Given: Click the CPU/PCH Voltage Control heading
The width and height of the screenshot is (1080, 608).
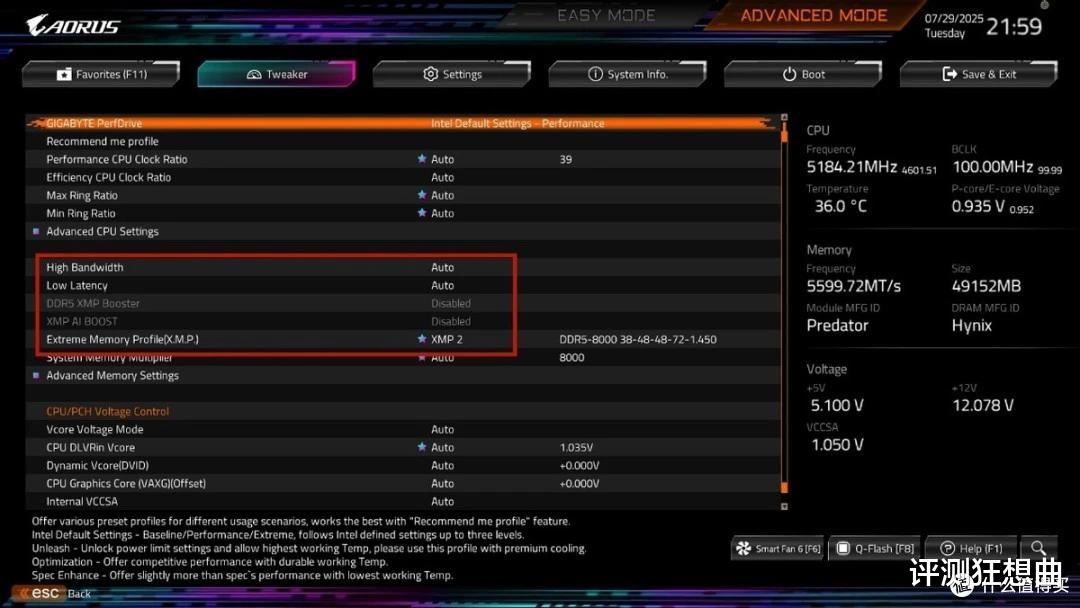Looking at the screenshot, I should coord(107,411).
